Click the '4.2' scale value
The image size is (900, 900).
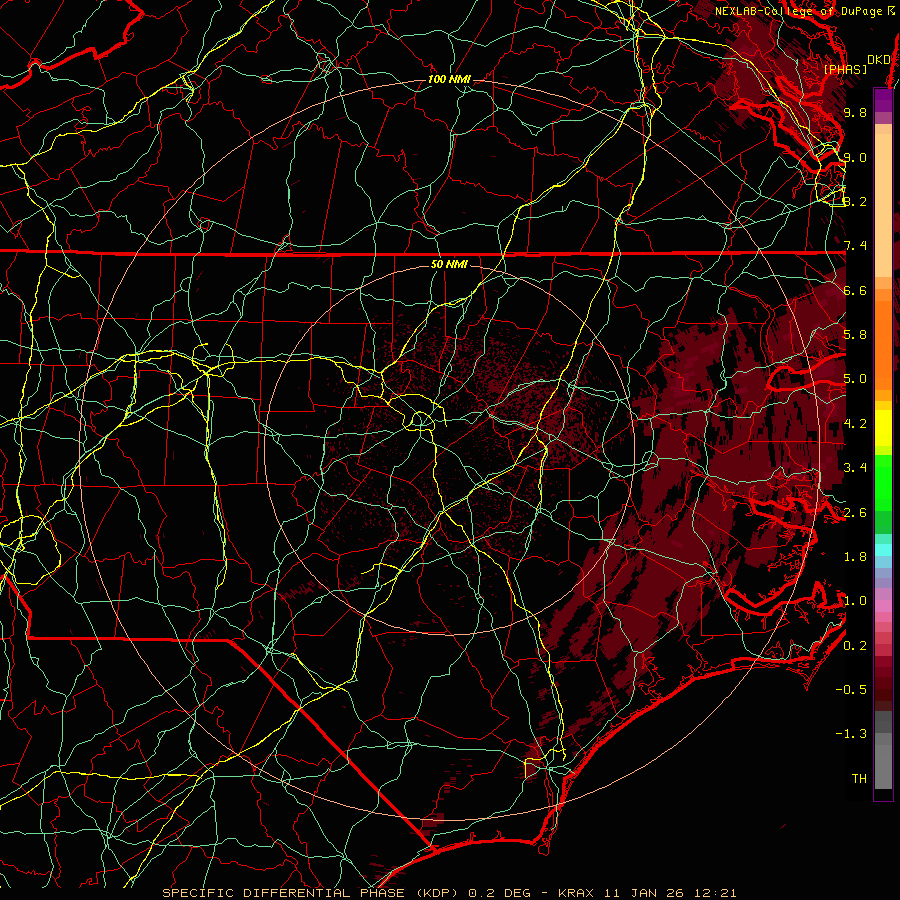pos(855,424)
